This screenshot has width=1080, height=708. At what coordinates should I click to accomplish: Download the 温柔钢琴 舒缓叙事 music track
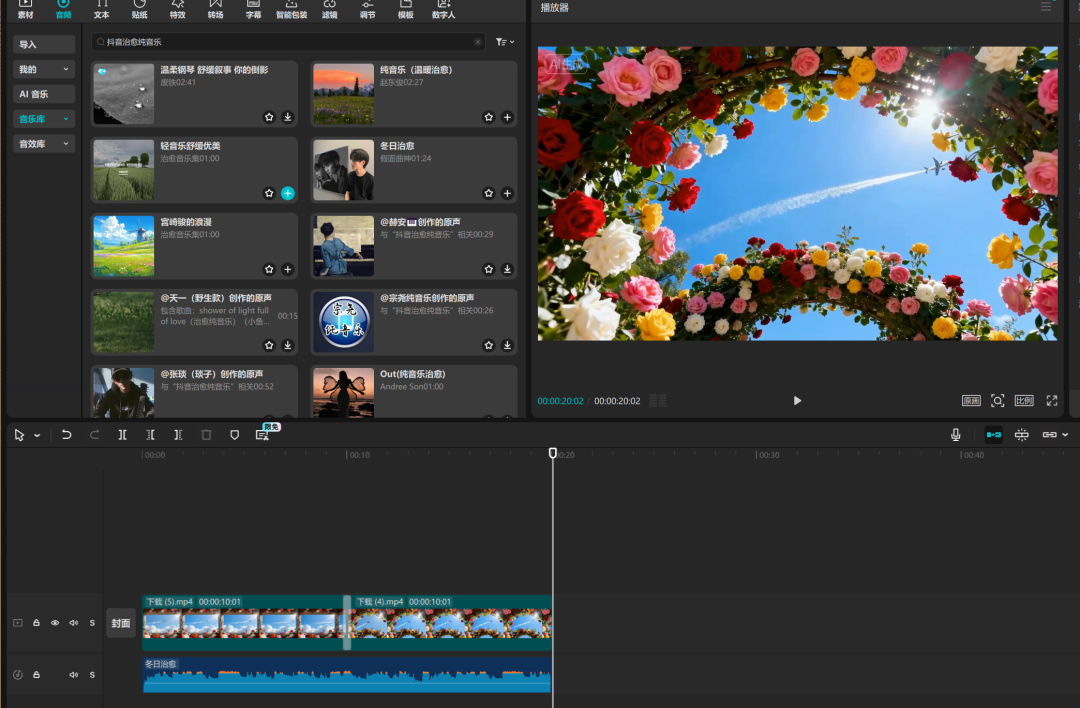point(288,117)
